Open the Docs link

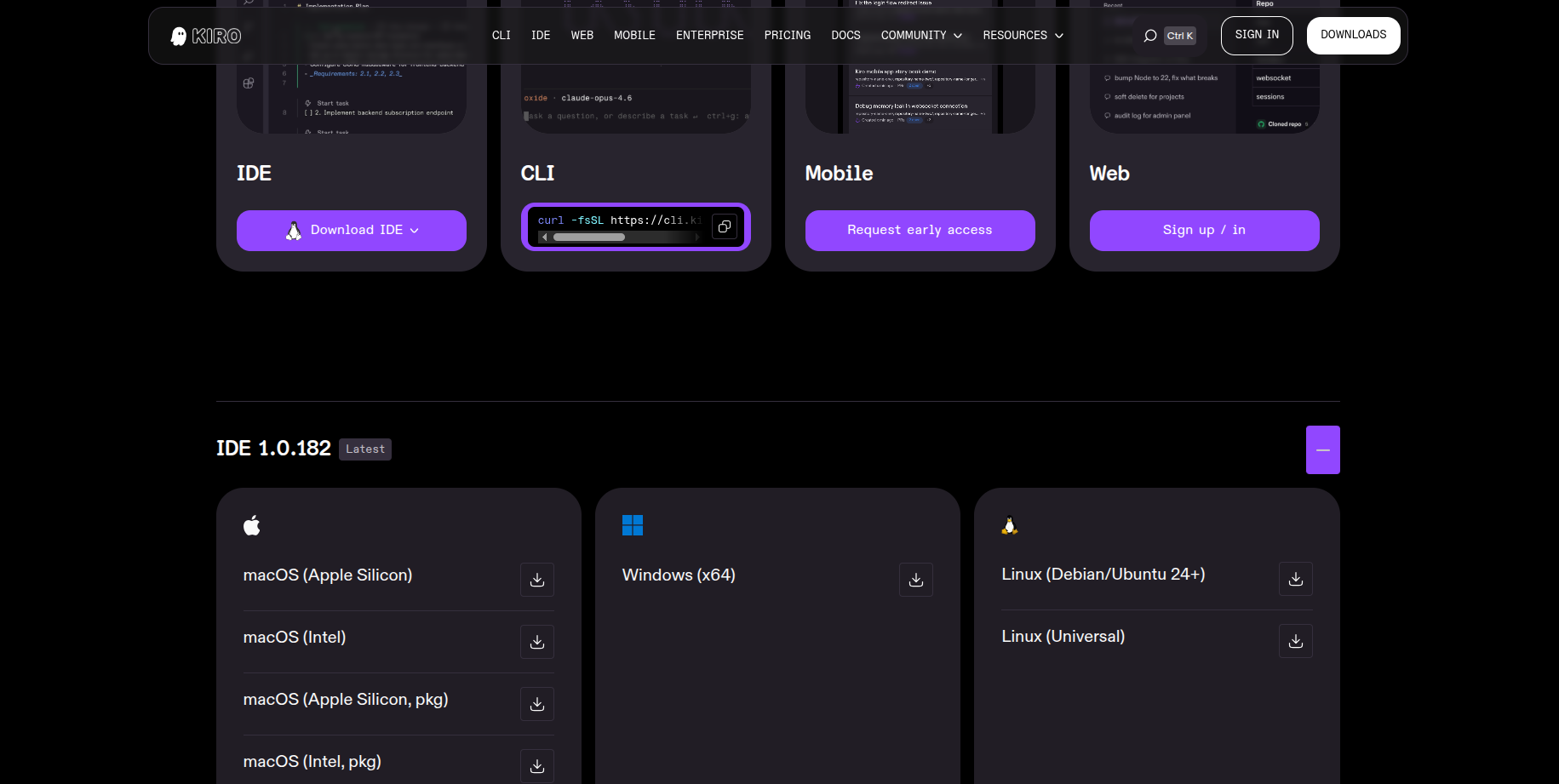click(x=845, y=36)
